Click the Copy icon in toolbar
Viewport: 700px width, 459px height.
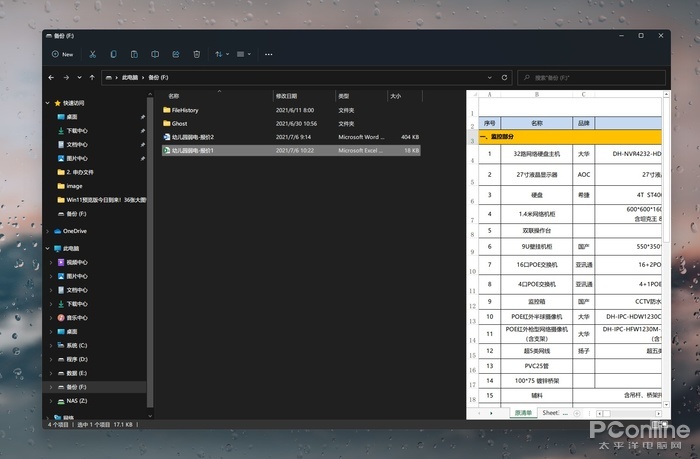tap(113, 54)
